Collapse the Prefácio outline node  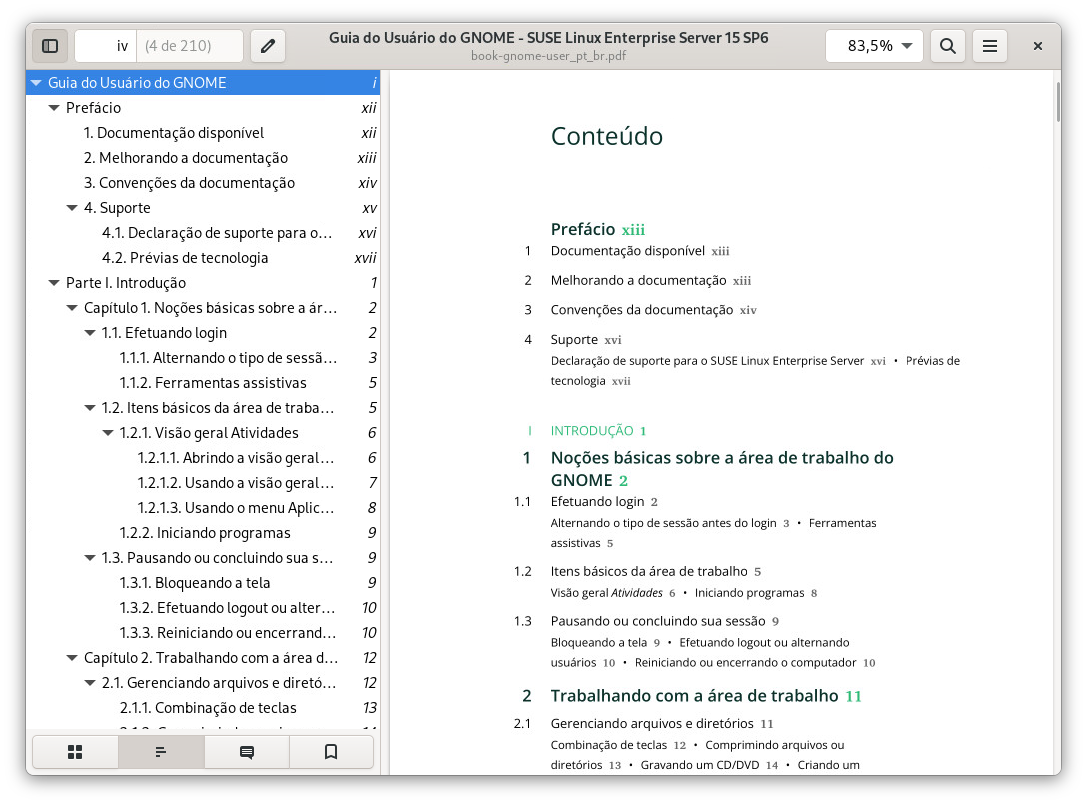pyautogui.click(x=54, y=108)
